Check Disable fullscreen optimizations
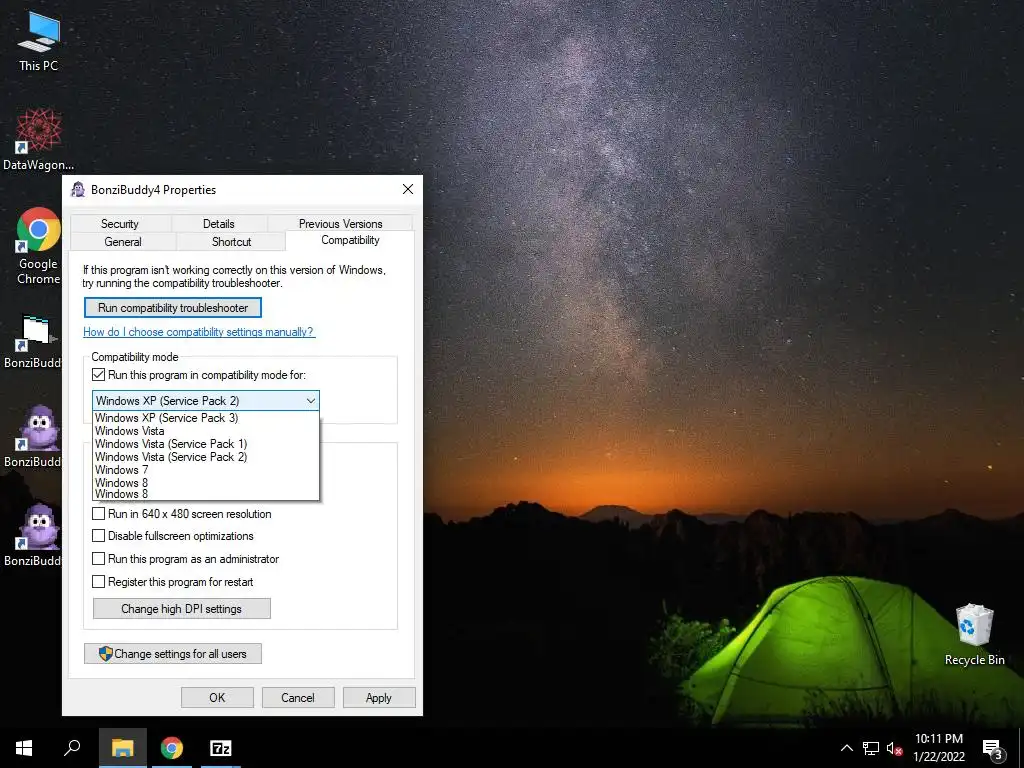Image resolution: width=1024 pixels, height=768 pixels. tap(99, 536)
